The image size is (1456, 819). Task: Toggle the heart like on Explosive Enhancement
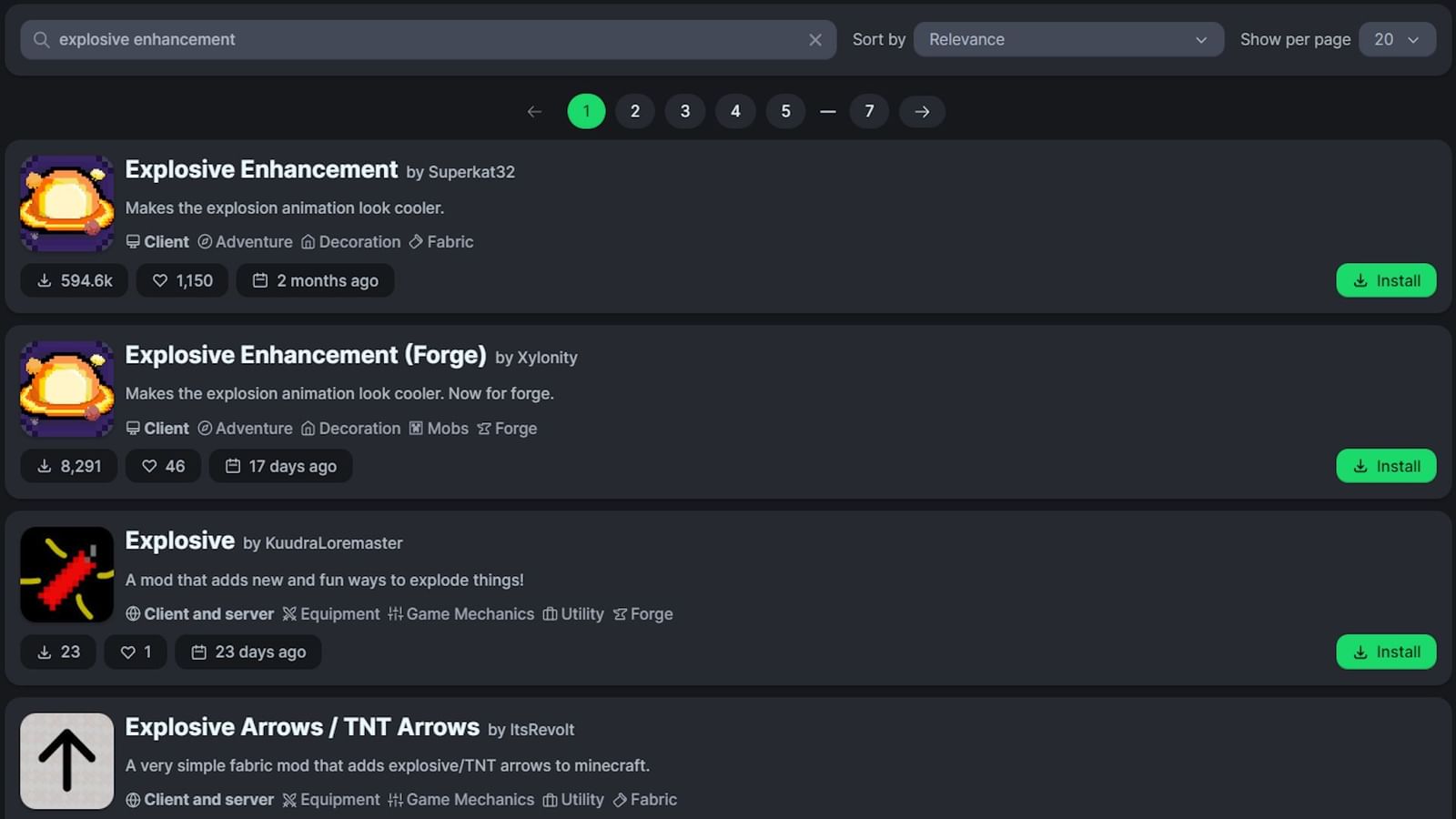(x=160, y=280)
